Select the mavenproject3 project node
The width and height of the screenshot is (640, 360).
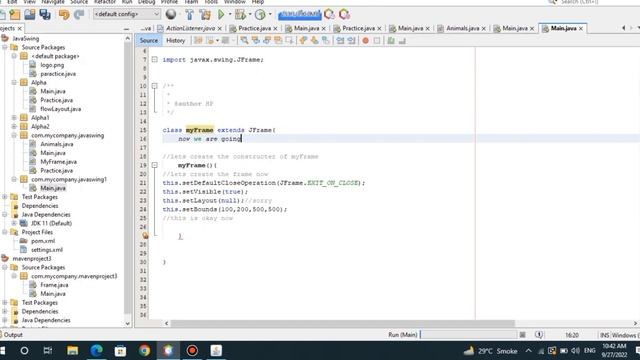click(x=32, y=258)
